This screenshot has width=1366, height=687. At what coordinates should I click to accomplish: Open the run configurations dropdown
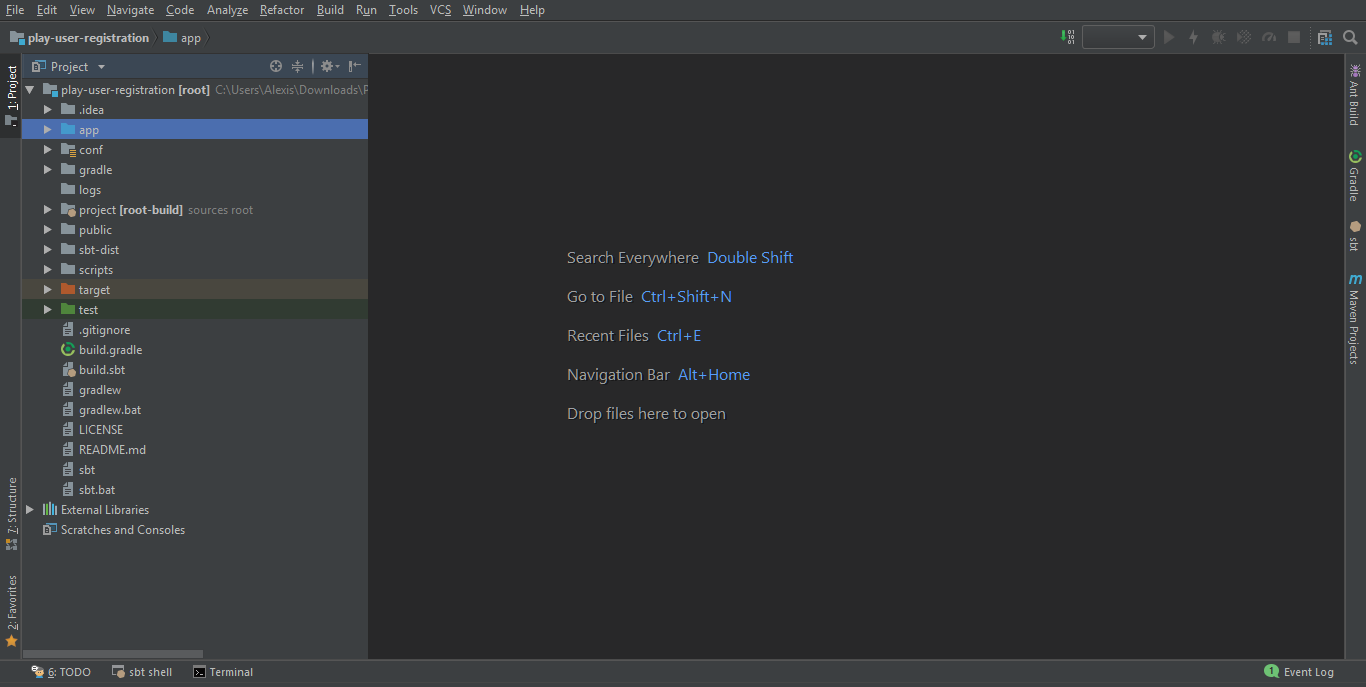coord(1117,37)
